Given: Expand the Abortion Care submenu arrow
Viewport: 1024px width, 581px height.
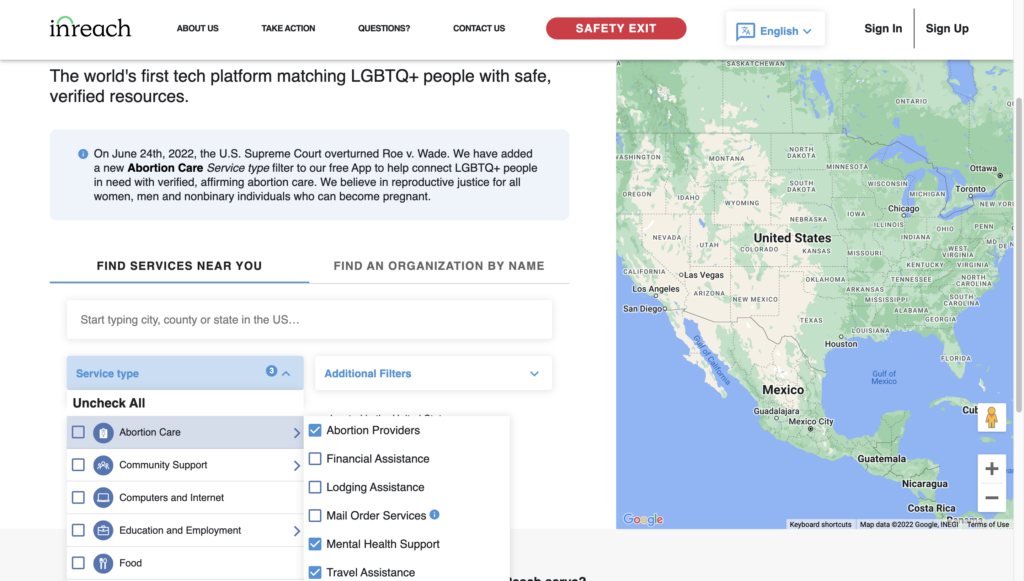Looking at the screenshot, I should (296, 433).
